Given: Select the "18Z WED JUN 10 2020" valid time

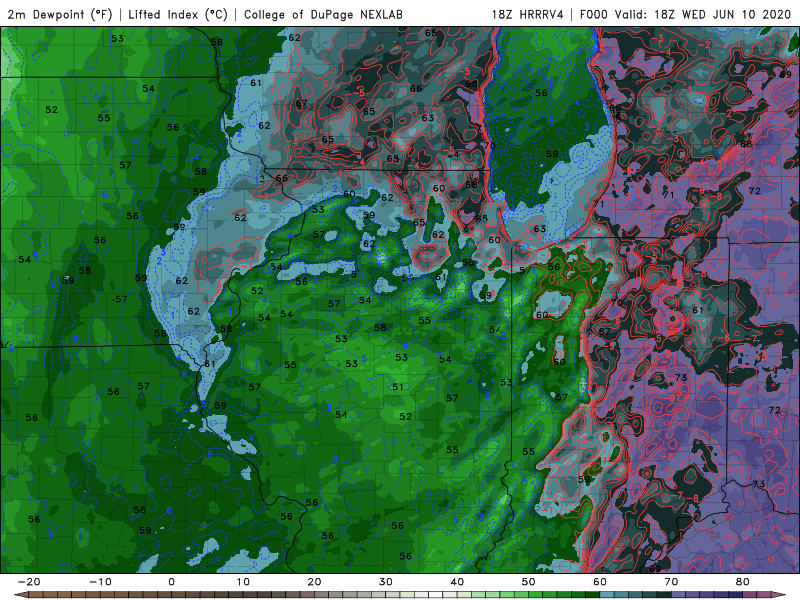Looking at the screenshot, I should click(722, 14).
